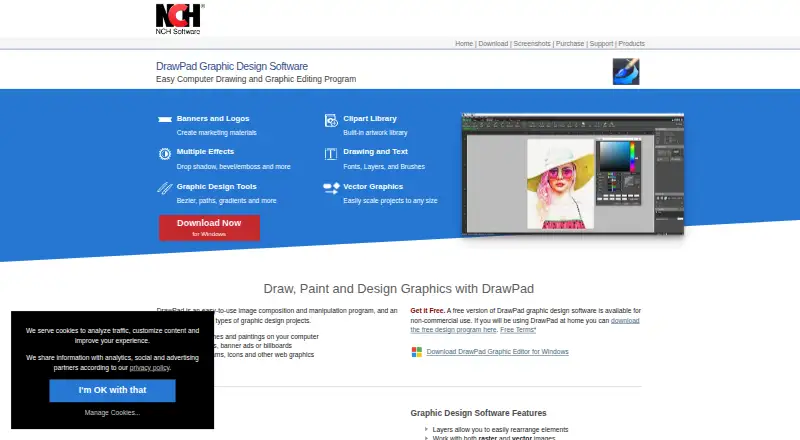Click the Get It Free text
This screenshot has width=800, height=440.
click(x=428, y=310)
